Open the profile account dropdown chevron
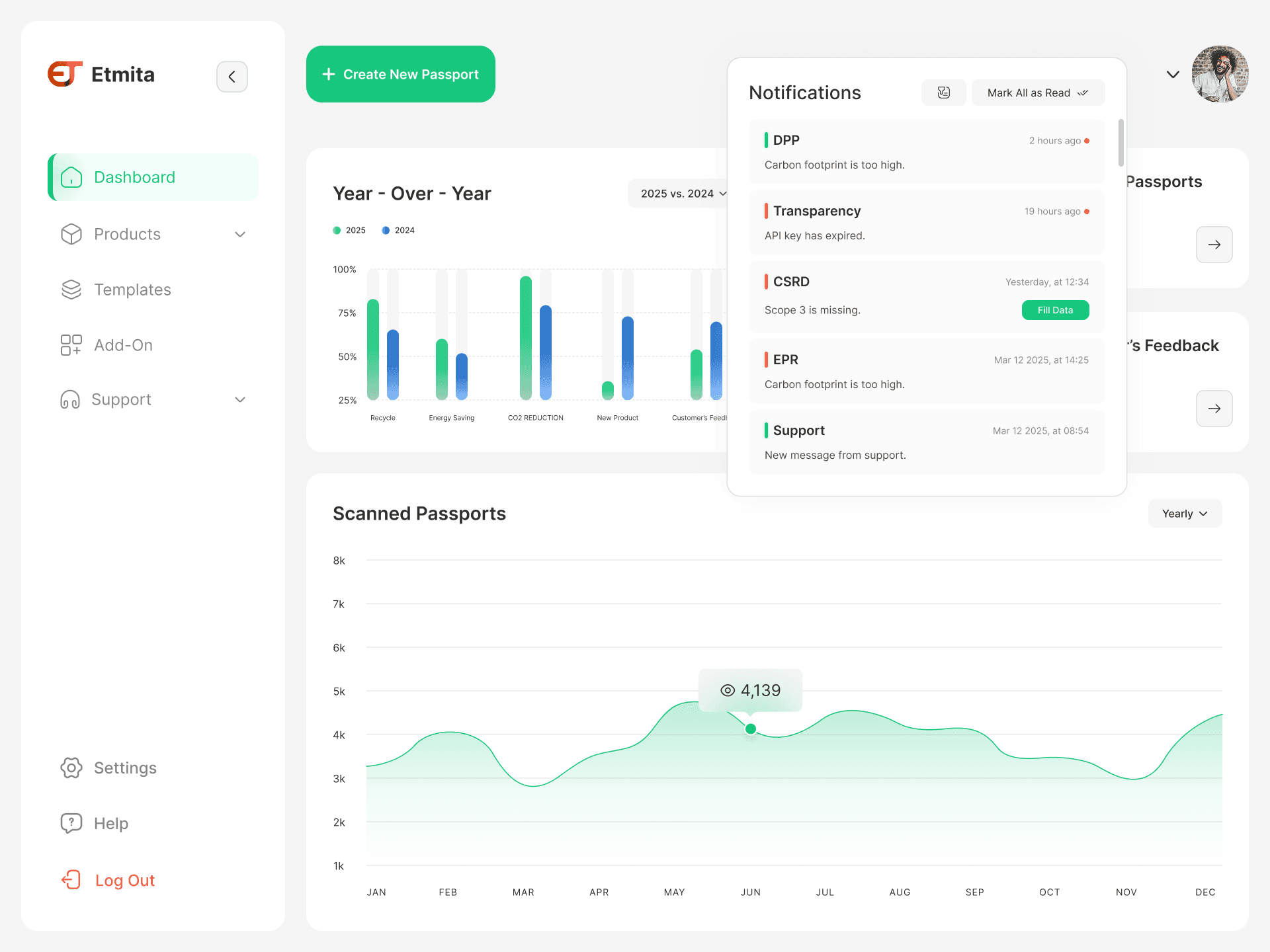Viewport: 1270px width, 952px height. point(1172,74)
